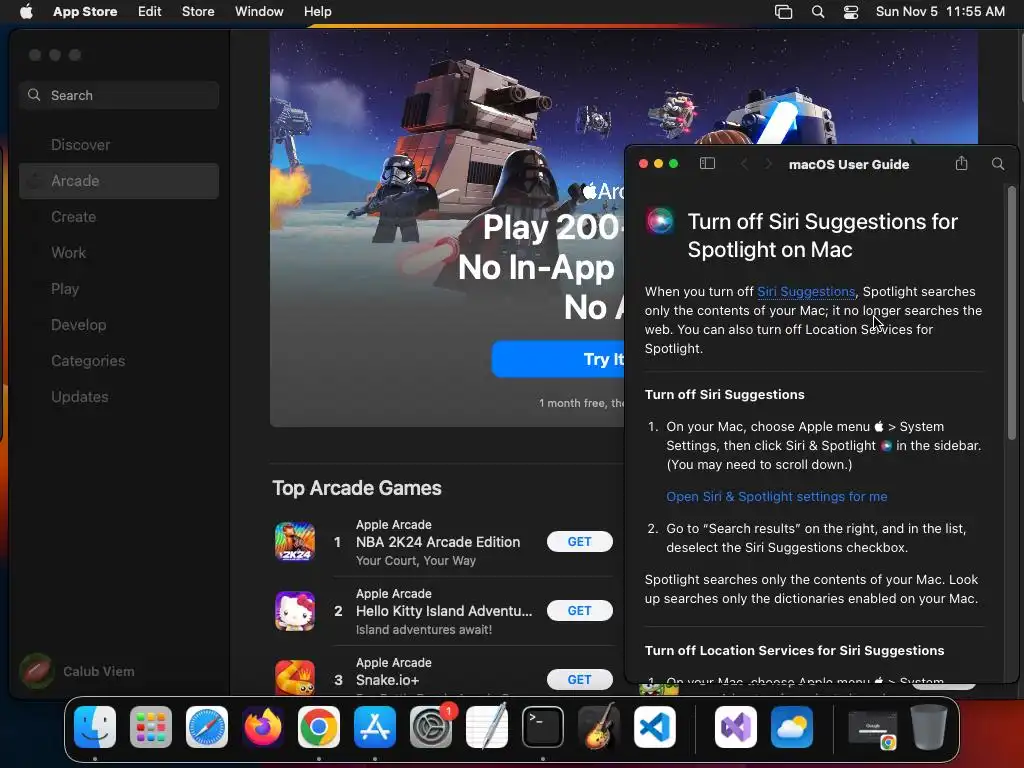Open Control Center in menu bar
The width and height of the screenshot is (1024, 768).
[x=851, y=12]
